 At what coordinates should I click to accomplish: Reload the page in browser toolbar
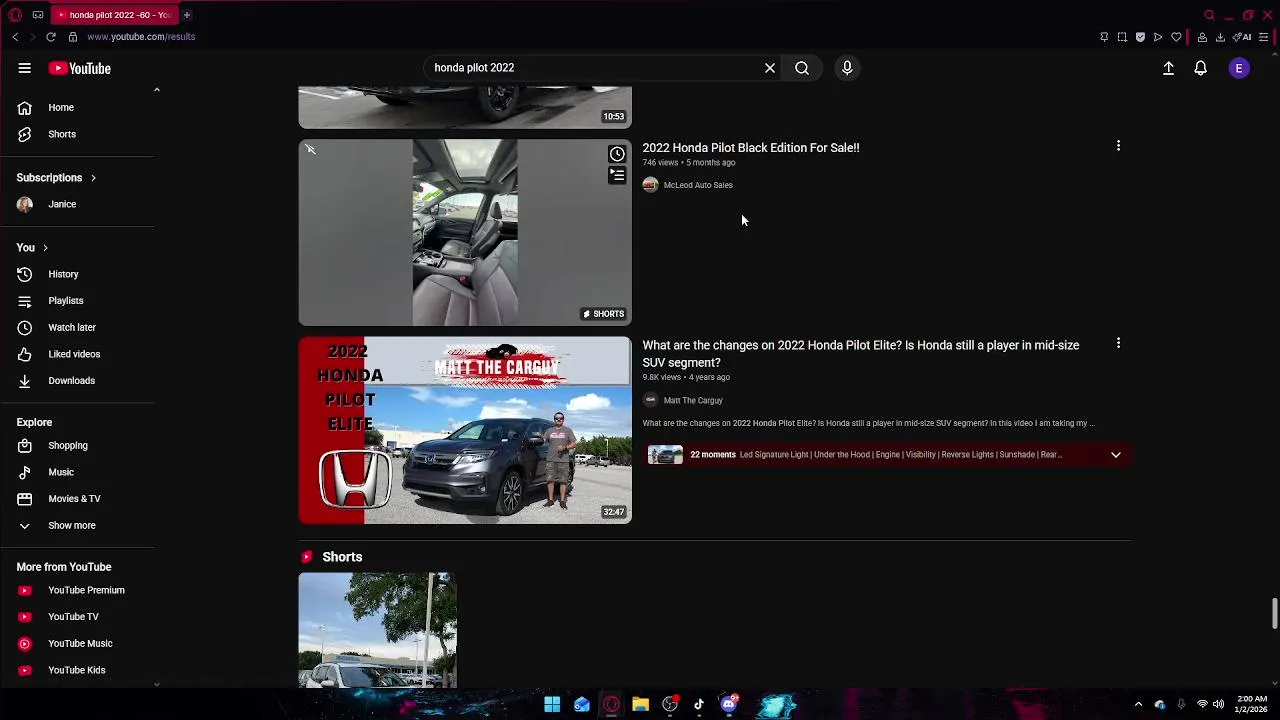point(51,37)
